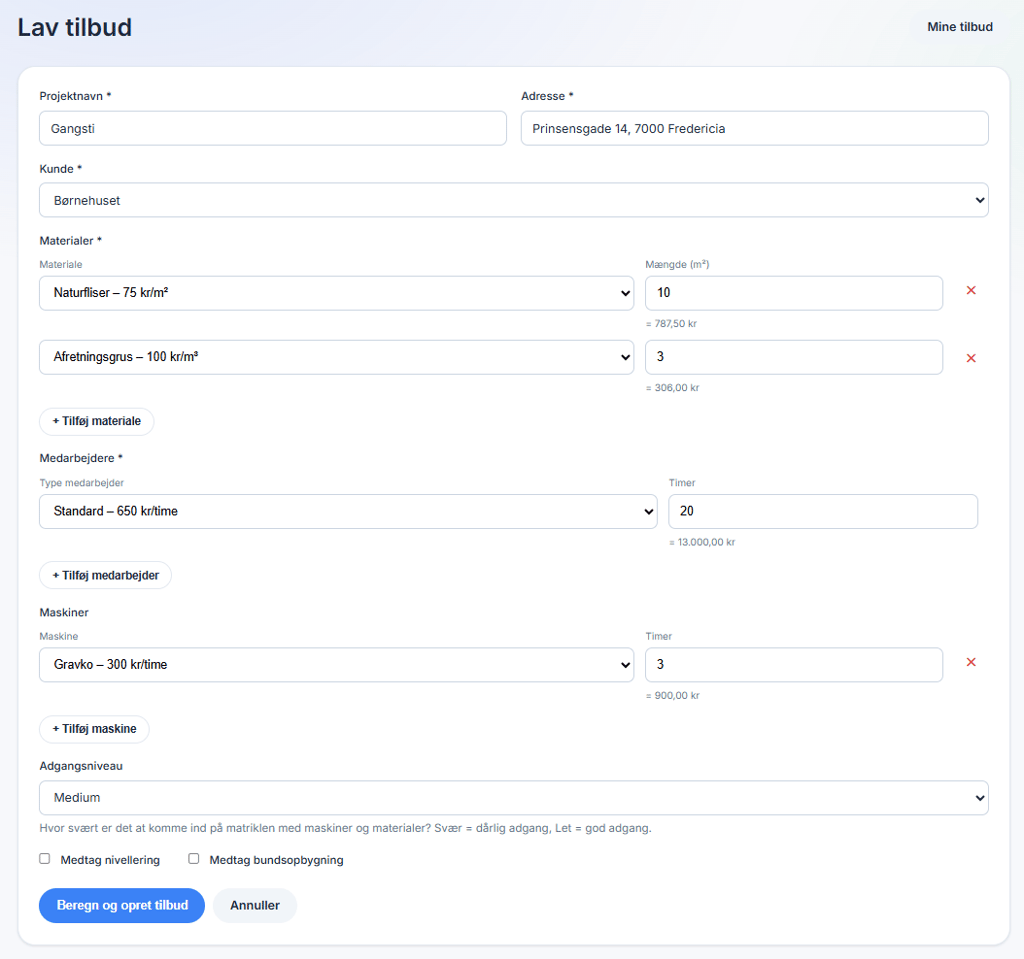This screenshot has height=959, width=1024.
Task: Click into the Adresse input field
Action: 754,128
